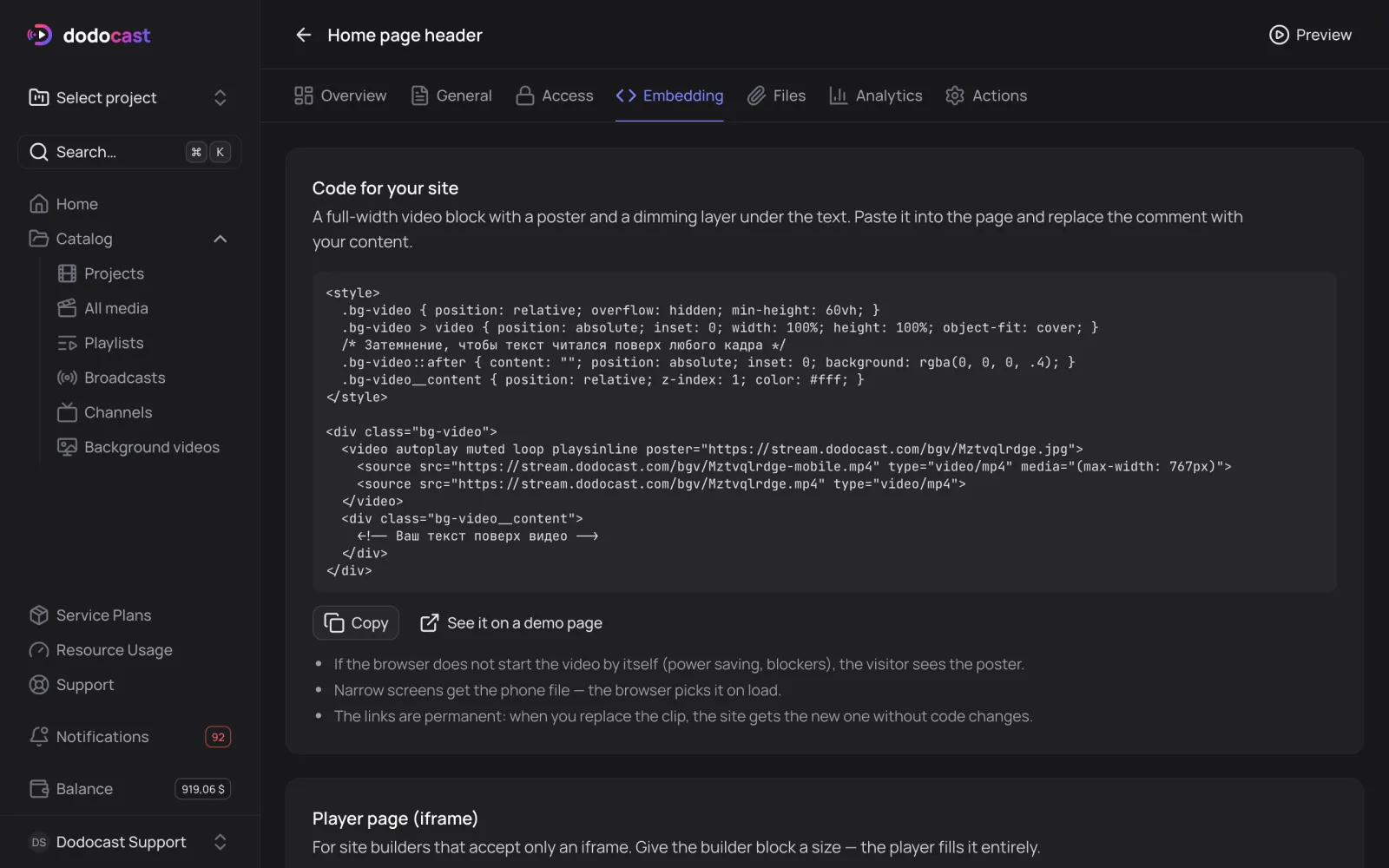1389x868 pixels.
Task: Copy the embed code
Action: [356, 623]
